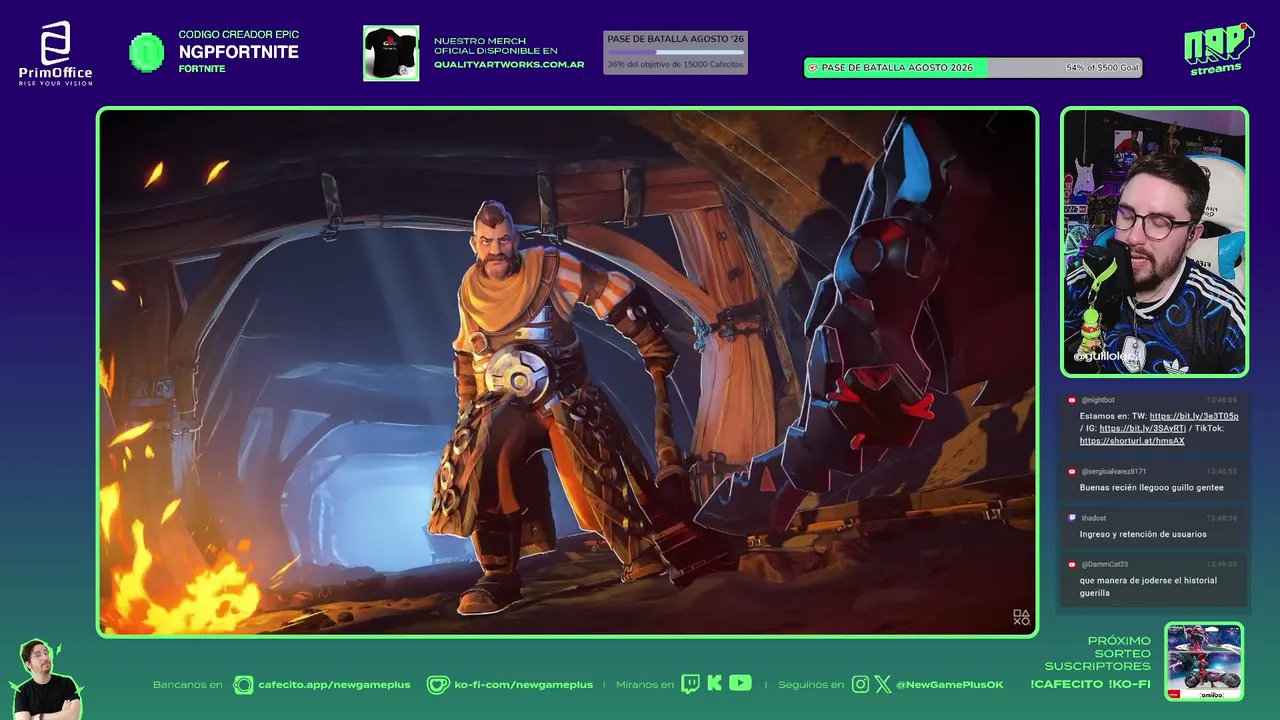Click the "54% of $500 Goal" text

point(1102,68)
